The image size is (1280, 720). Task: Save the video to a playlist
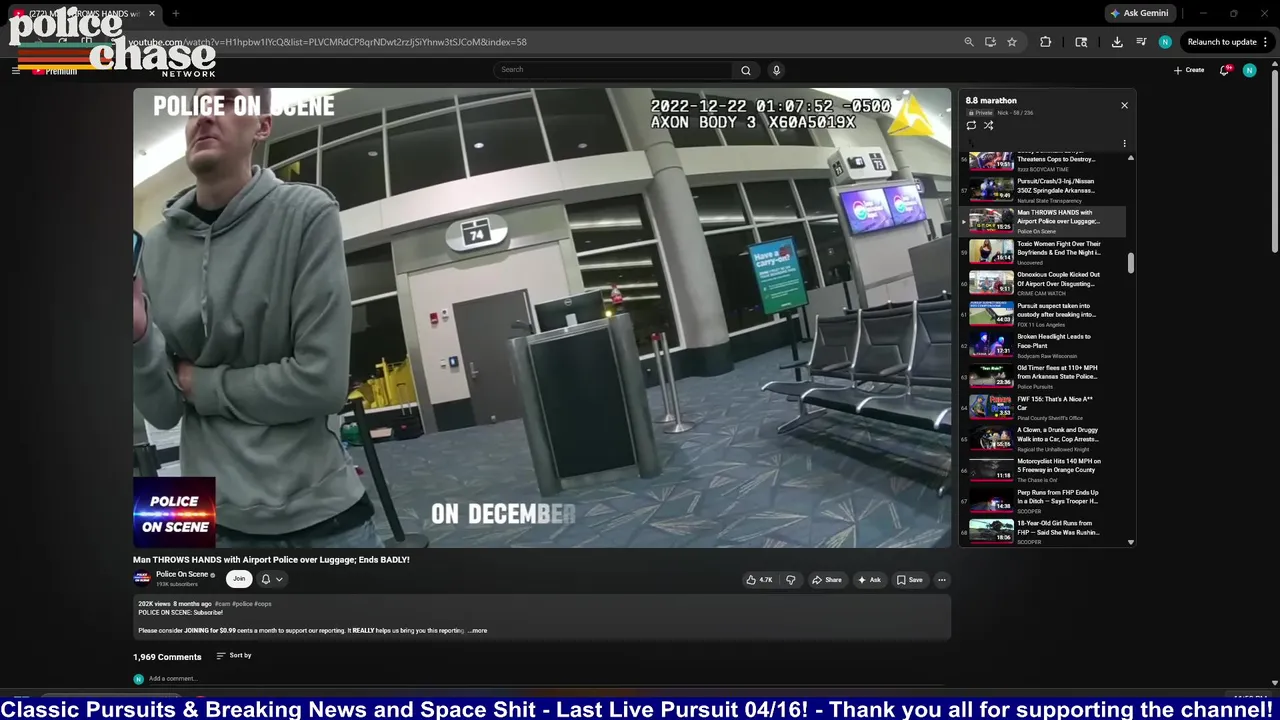[910, 580]
